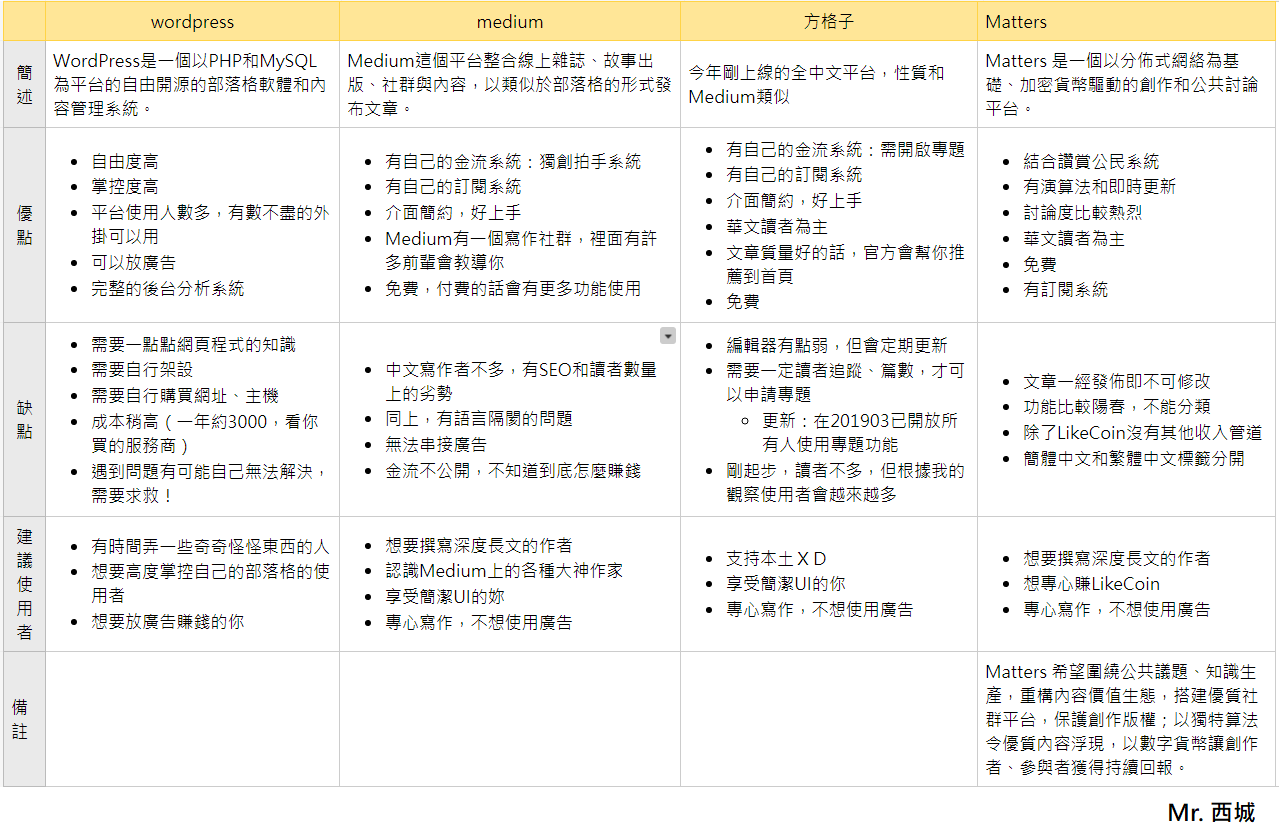This screenshot has width=1279, height=833.
Task: Select the Matters 備註 paragraph on 公共議題
Action: click(x=1122, y=719)
